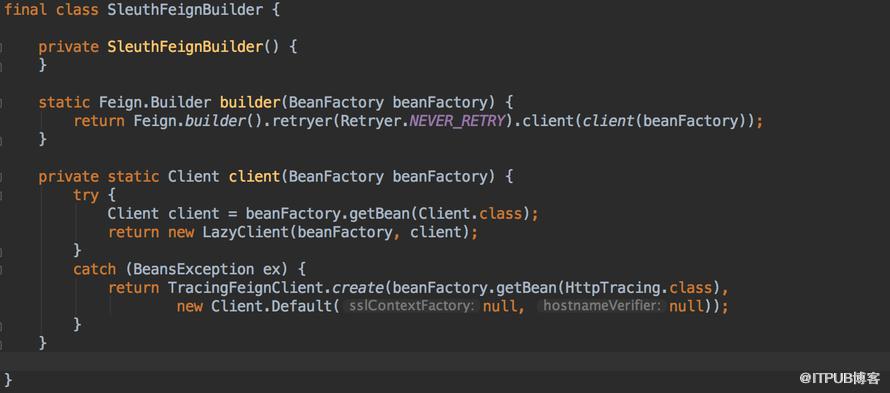Click "new" keyword before Client.Default
The width and height of the screenshot is (890, 393).
click(190, 307)
